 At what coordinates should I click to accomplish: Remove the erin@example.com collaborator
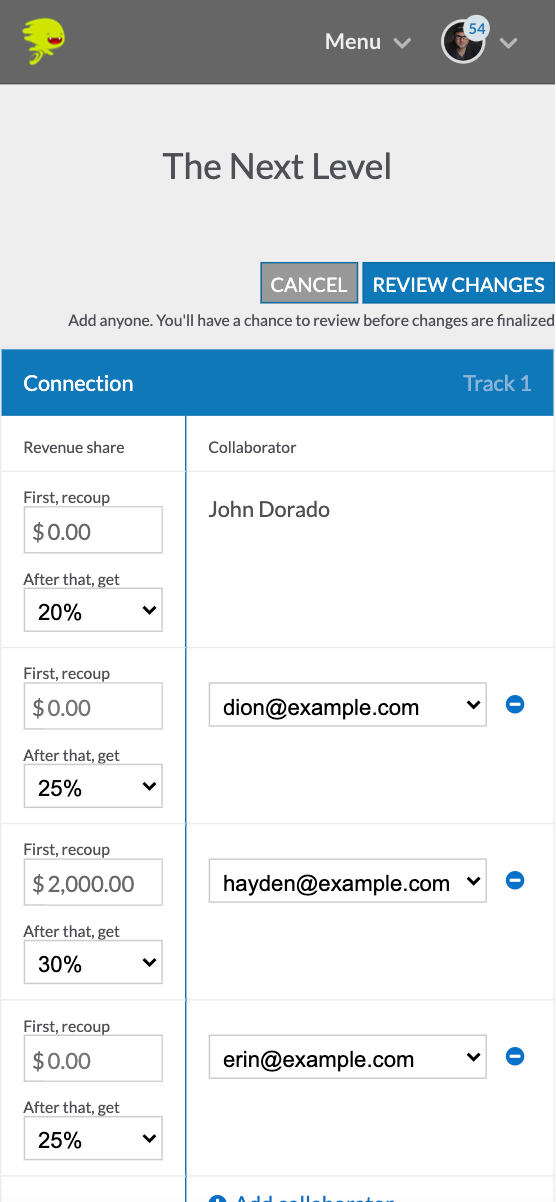[x=515, y=1056]
